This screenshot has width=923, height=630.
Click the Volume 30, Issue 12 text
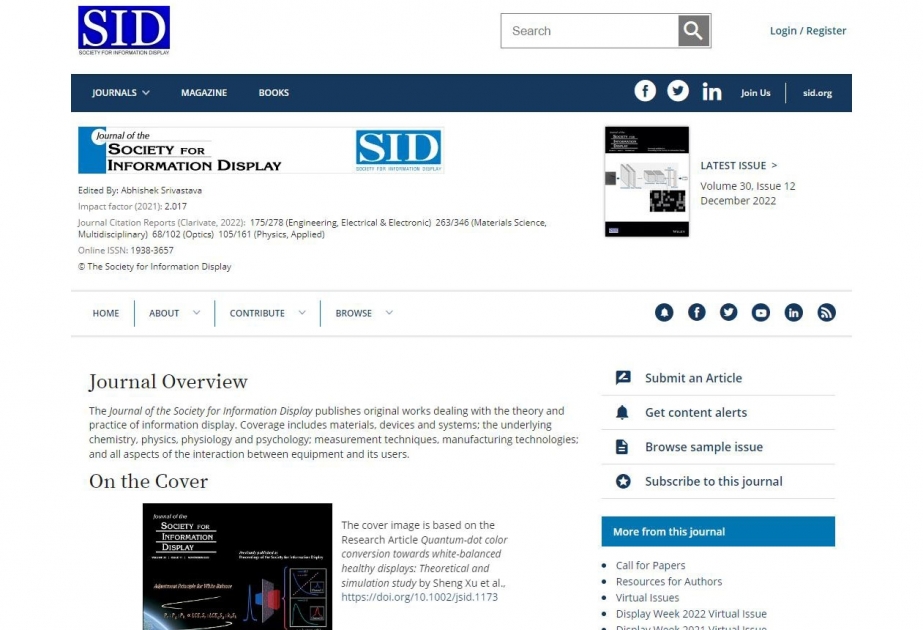click(748, 186)
